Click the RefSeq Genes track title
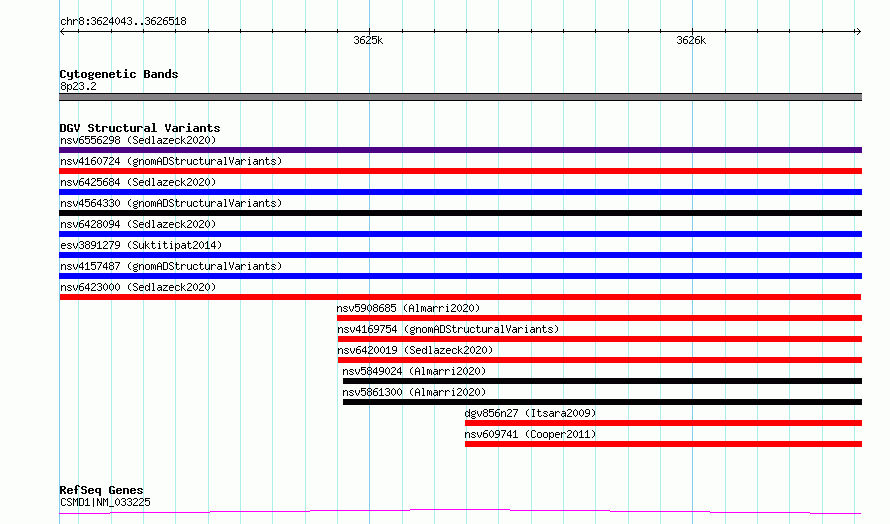Screen dimensions: 890x524 (x=101, y=490)
